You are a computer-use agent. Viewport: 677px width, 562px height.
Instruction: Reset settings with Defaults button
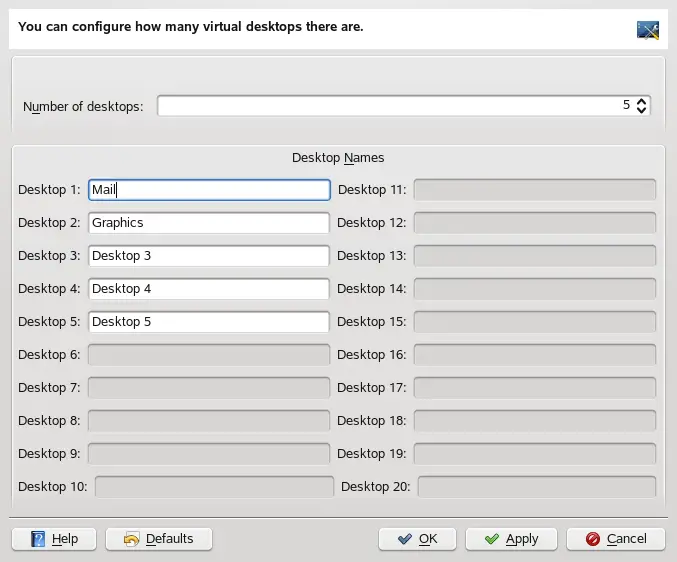click(158, 539)
